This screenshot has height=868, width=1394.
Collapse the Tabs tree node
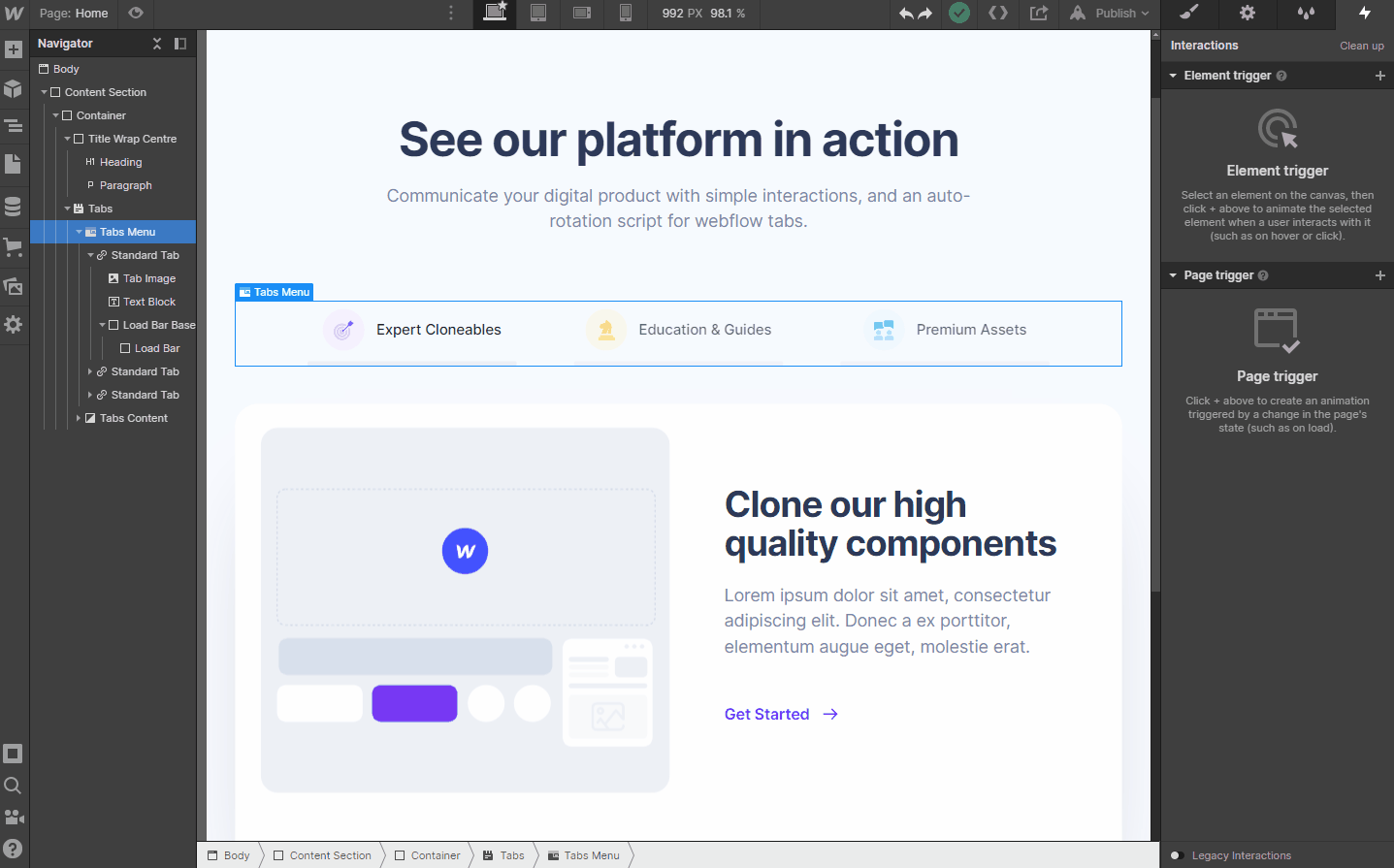[x=68, y=209]
